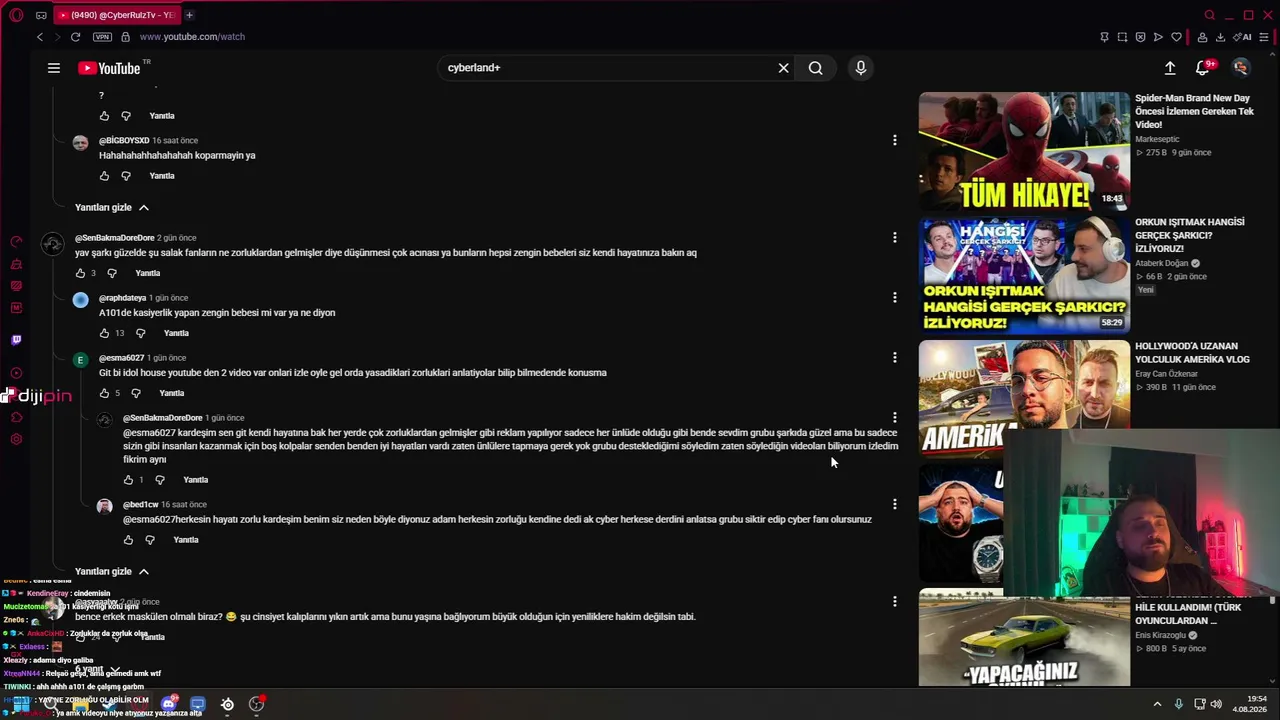The image size is (1280, 720).
Task: Reply to the @BIGBOYSXD comment
Action: point(162,176)
